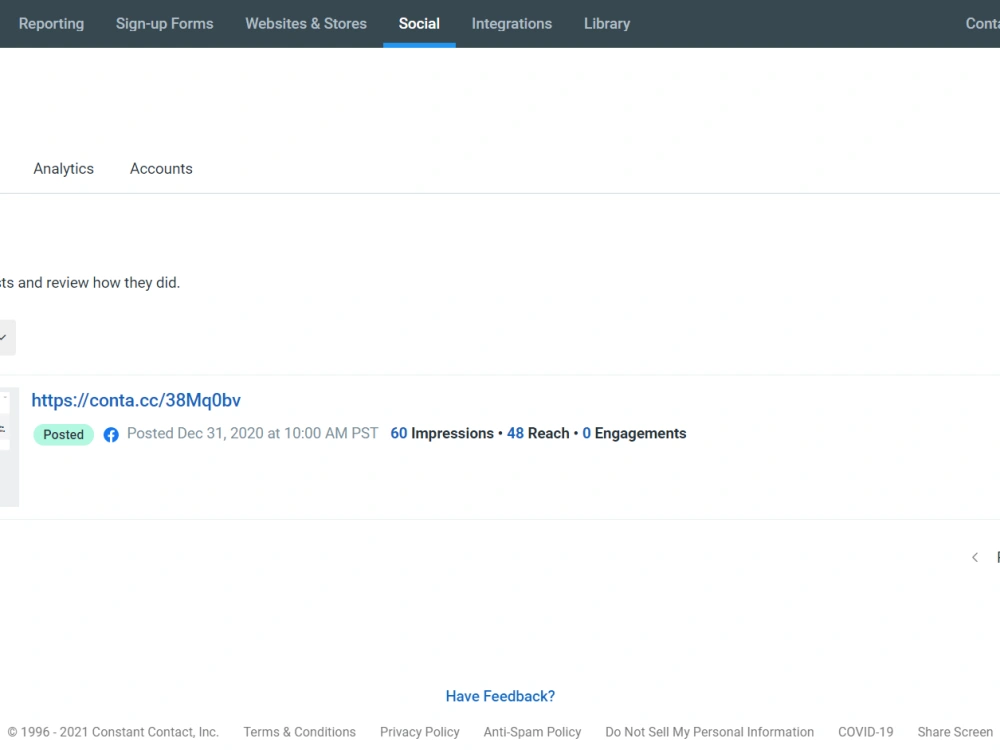Click the green Posted status badge

tap(64, 434)
